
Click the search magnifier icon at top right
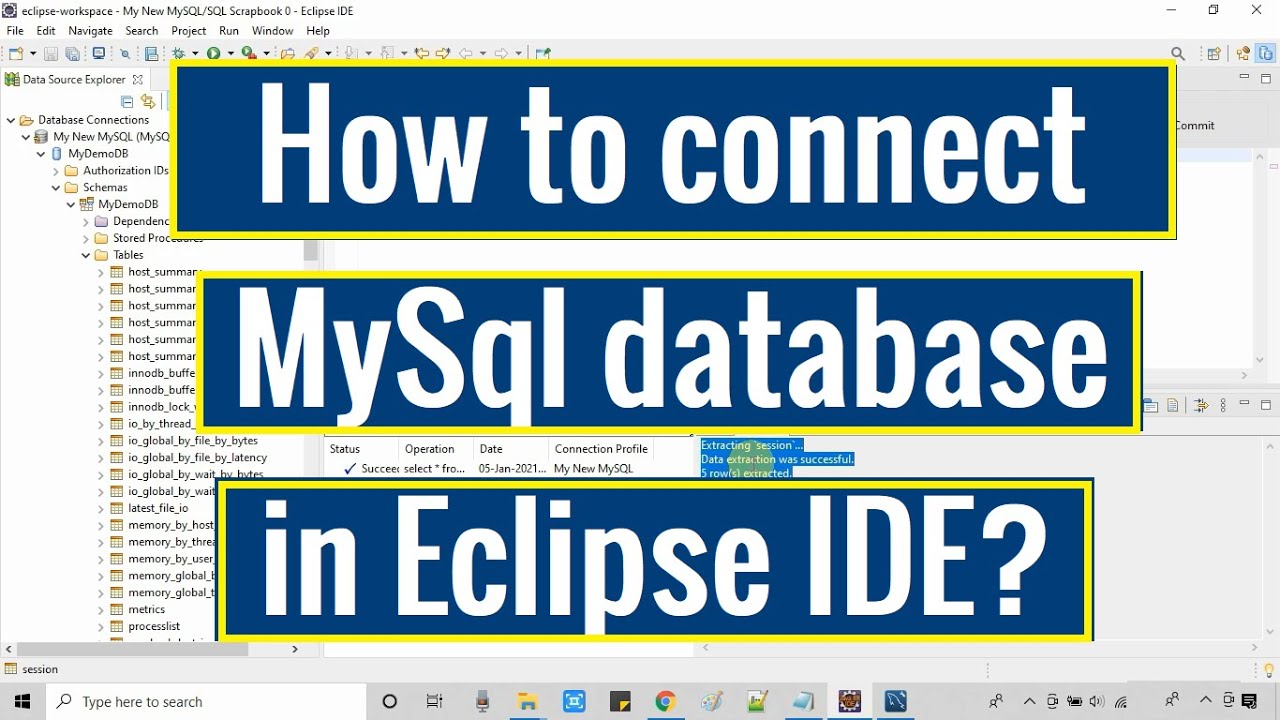pos(1178,54)
